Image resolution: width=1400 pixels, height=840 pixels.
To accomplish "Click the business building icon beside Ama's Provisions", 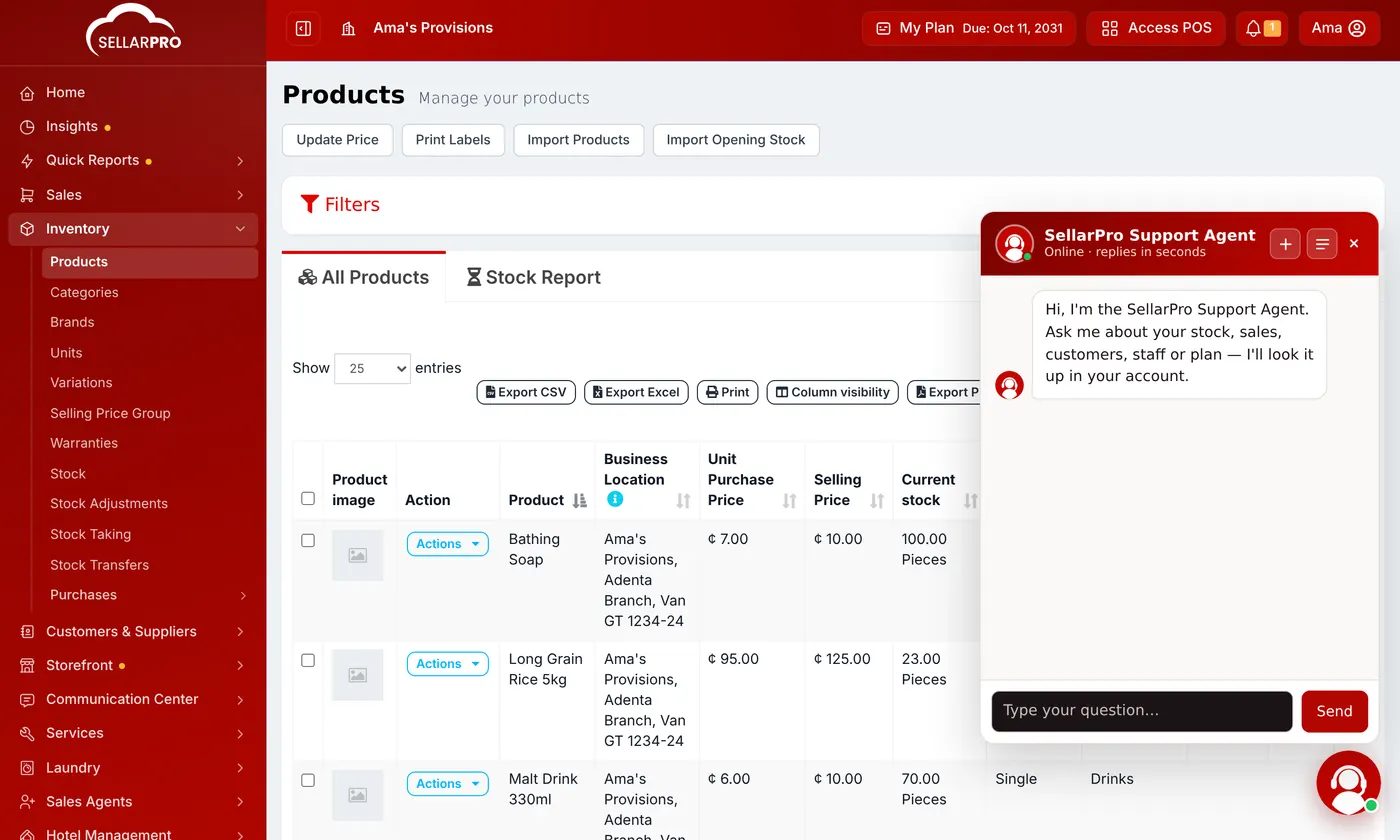I will (x=348, y=28).
